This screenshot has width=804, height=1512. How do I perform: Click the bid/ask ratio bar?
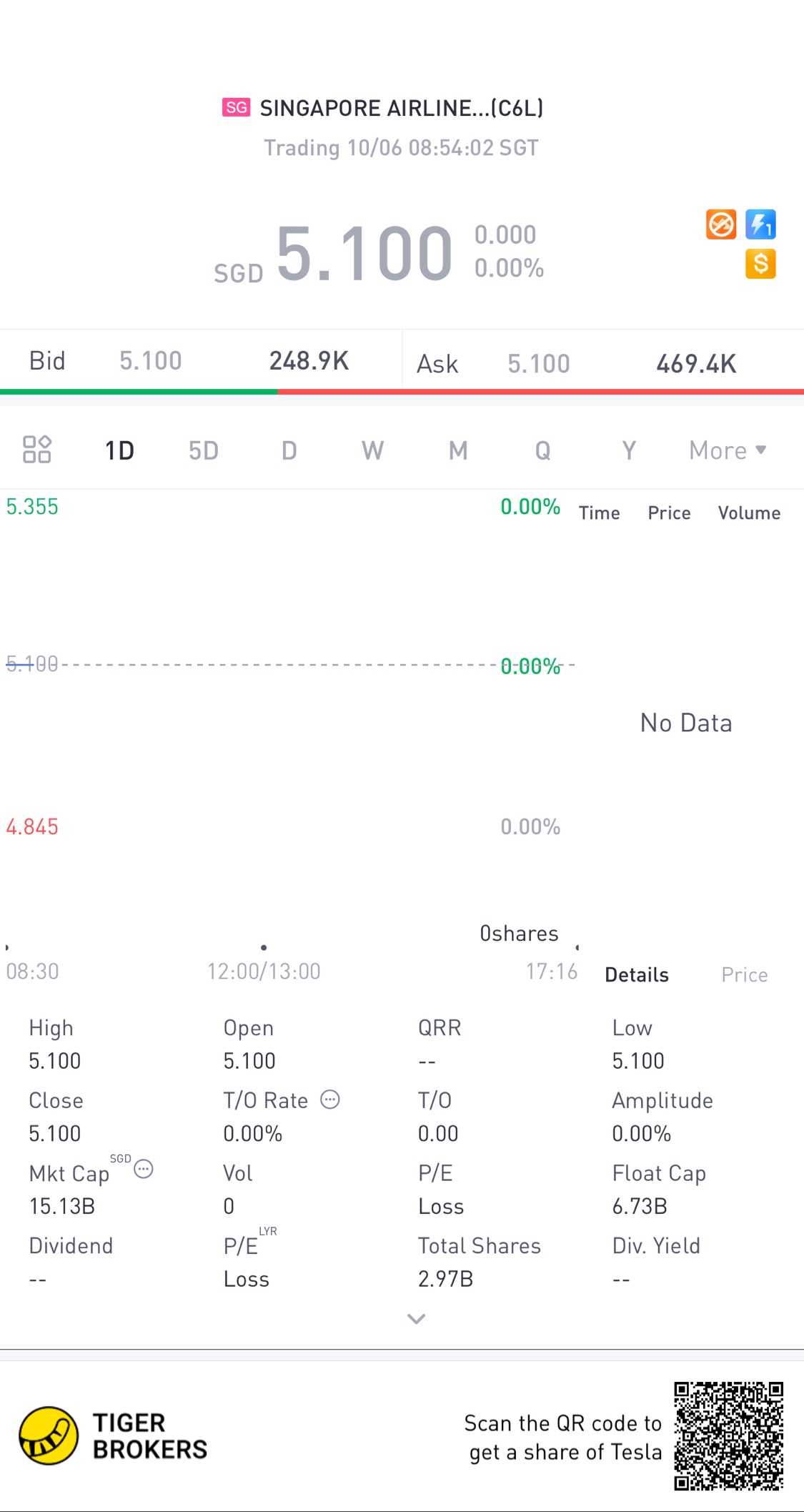point(402,392)
